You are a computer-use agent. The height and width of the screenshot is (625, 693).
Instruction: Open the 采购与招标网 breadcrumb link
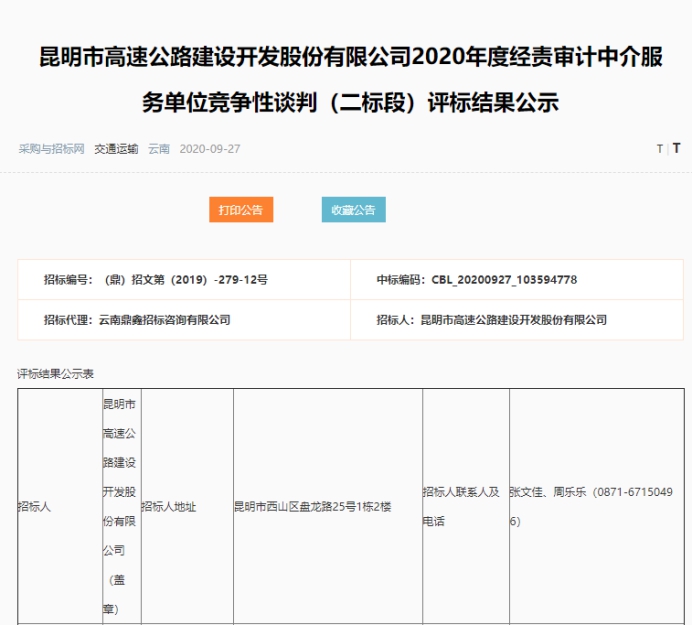[52, 149]
